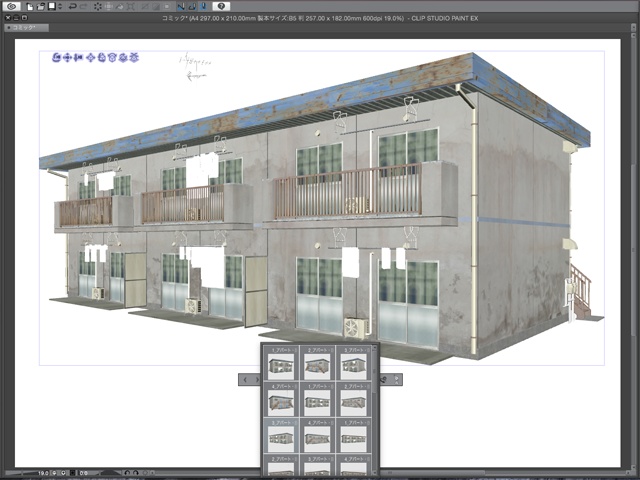Click rotate left icon in status bar
Screen dimensions: 640x480
[127, 473]
